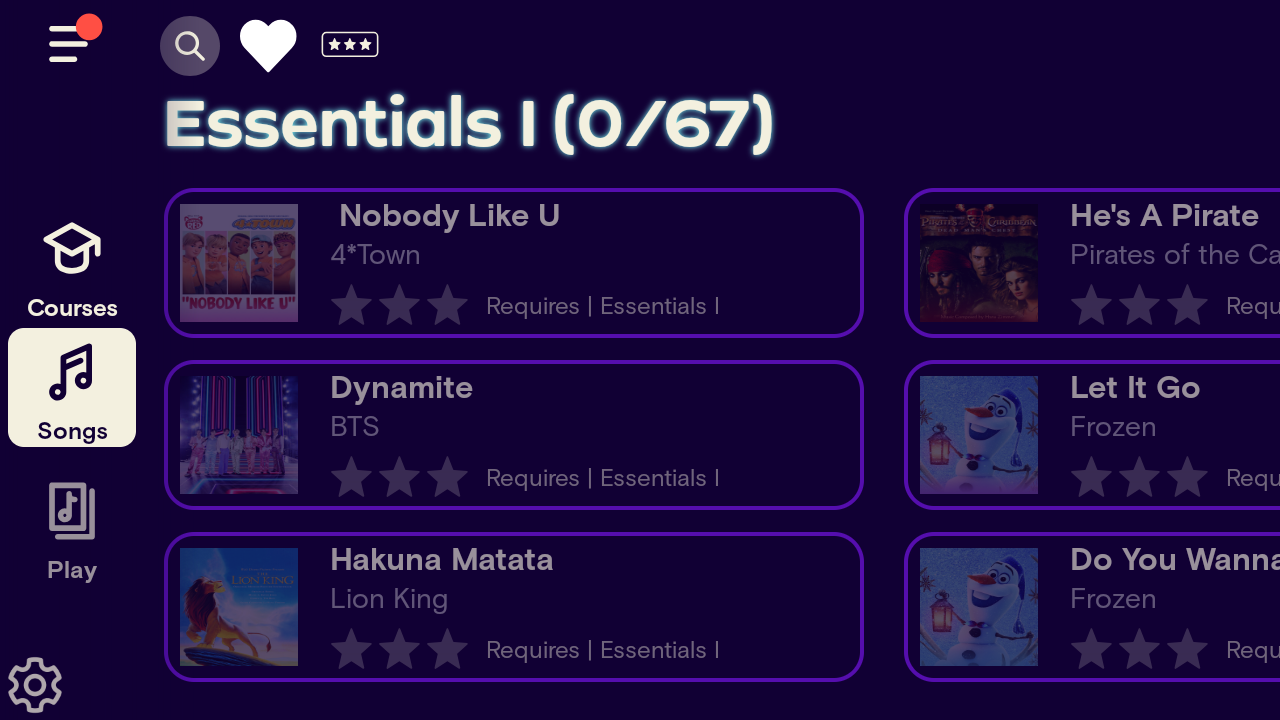1280x720 pixels.
Task: Select the Songs tab
Action: coord(72,388)
